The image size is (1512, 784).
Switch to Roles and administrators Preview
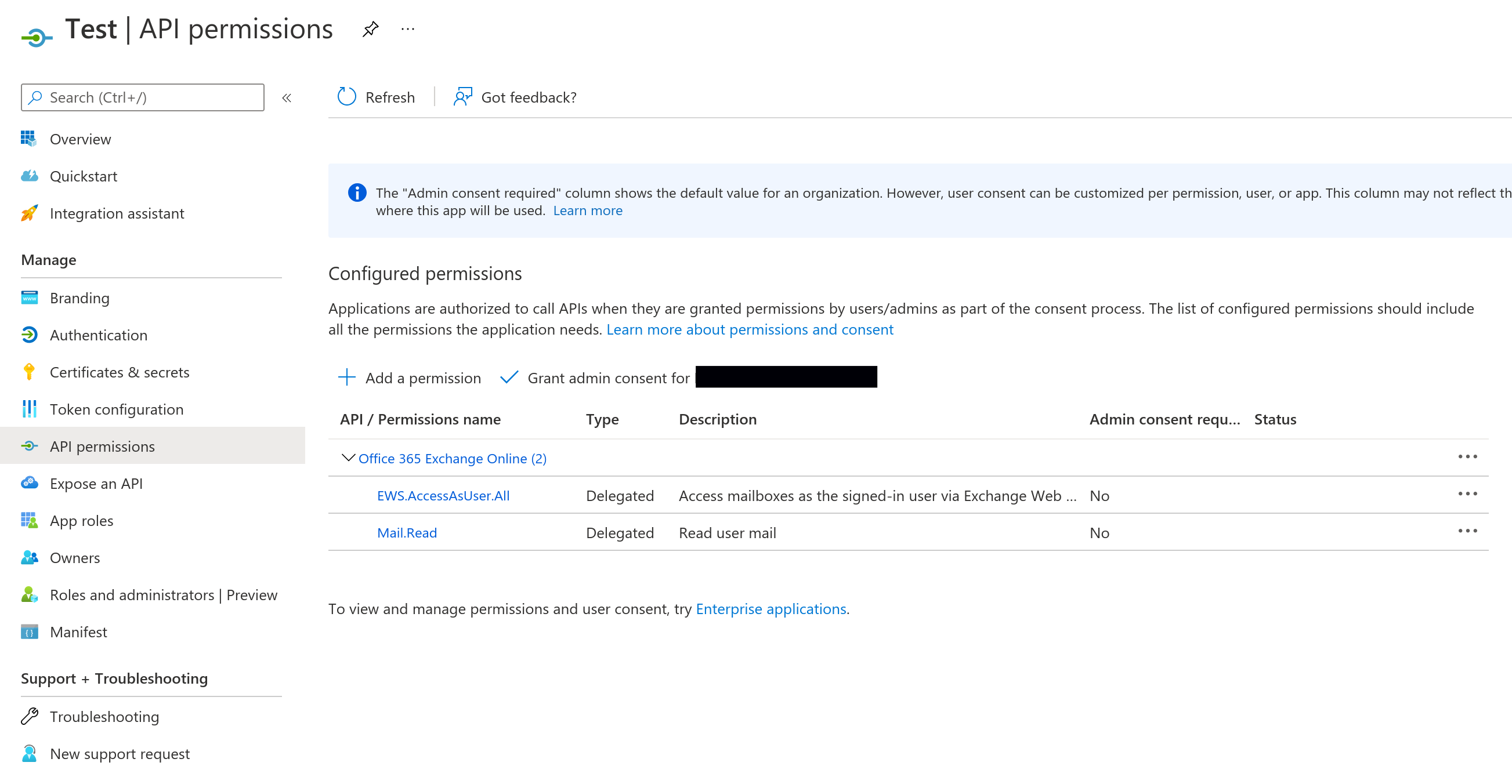tap(164, 594)
